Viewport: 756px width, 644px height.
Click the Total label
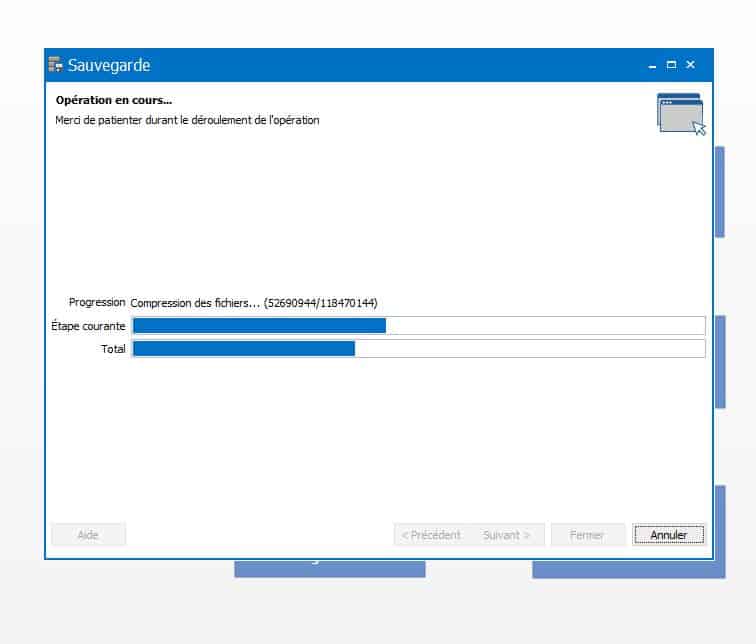point(113,349)
